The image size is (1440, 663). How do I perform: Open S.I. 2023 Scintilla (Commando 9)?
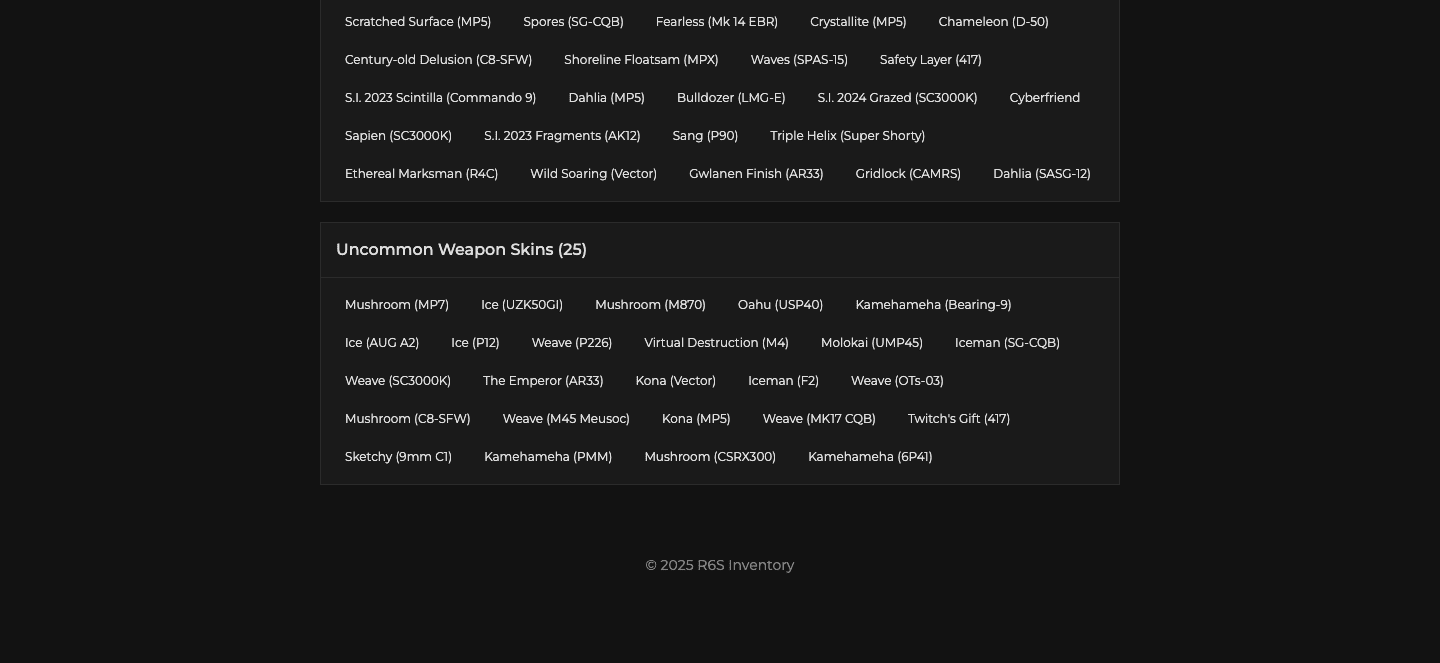[x=440, y=98]
